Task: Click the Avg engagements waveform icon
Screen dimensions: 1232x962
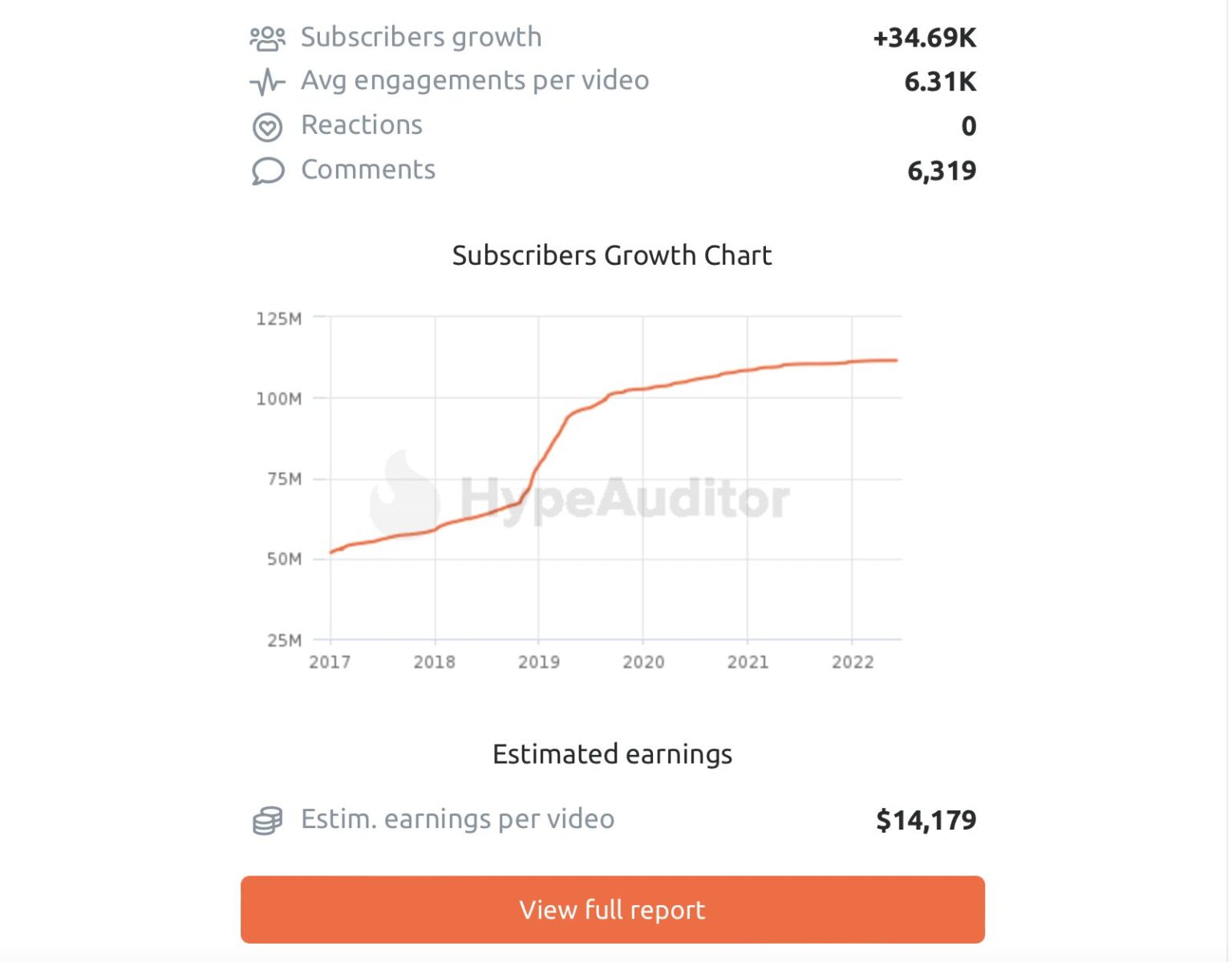Action: click(x=268, y=80)
